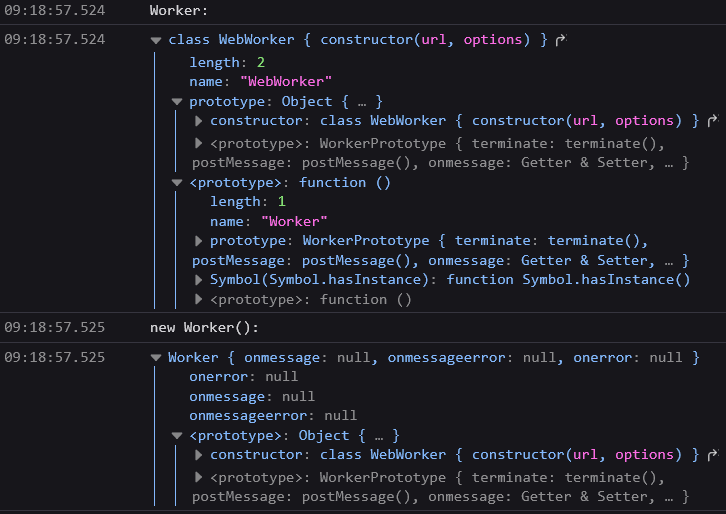Select the 'name: "WebWorker"' property row
The image size is (726, 514).
coord(261,82)
